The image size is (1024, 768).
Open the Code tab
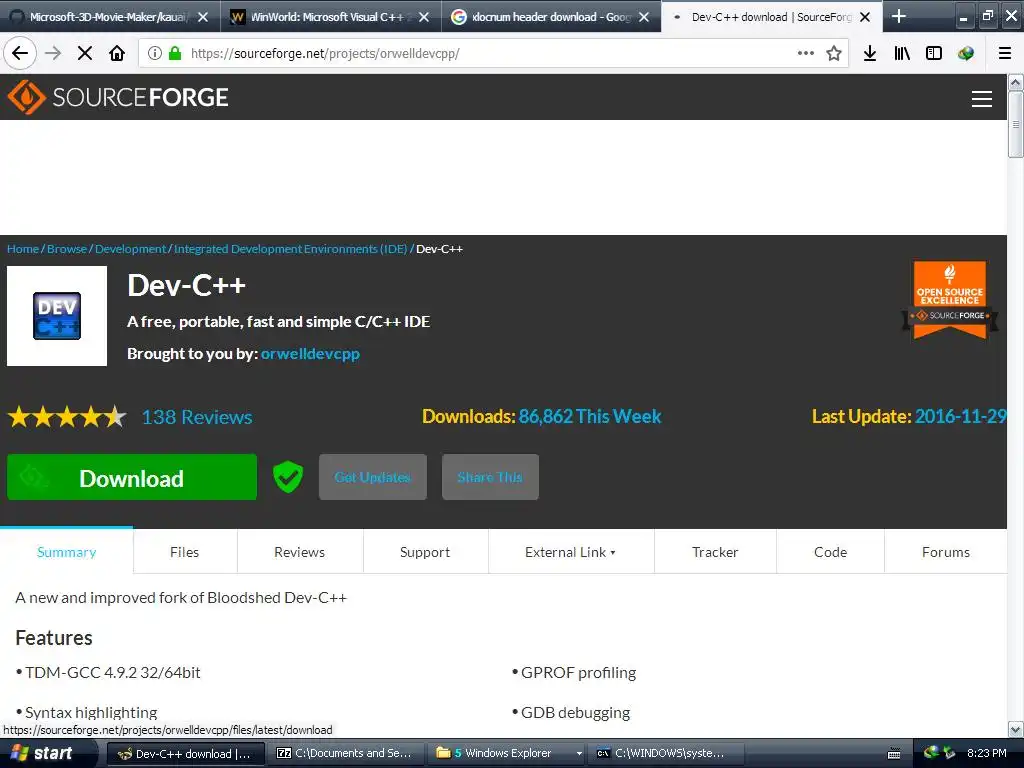(830, 552)
